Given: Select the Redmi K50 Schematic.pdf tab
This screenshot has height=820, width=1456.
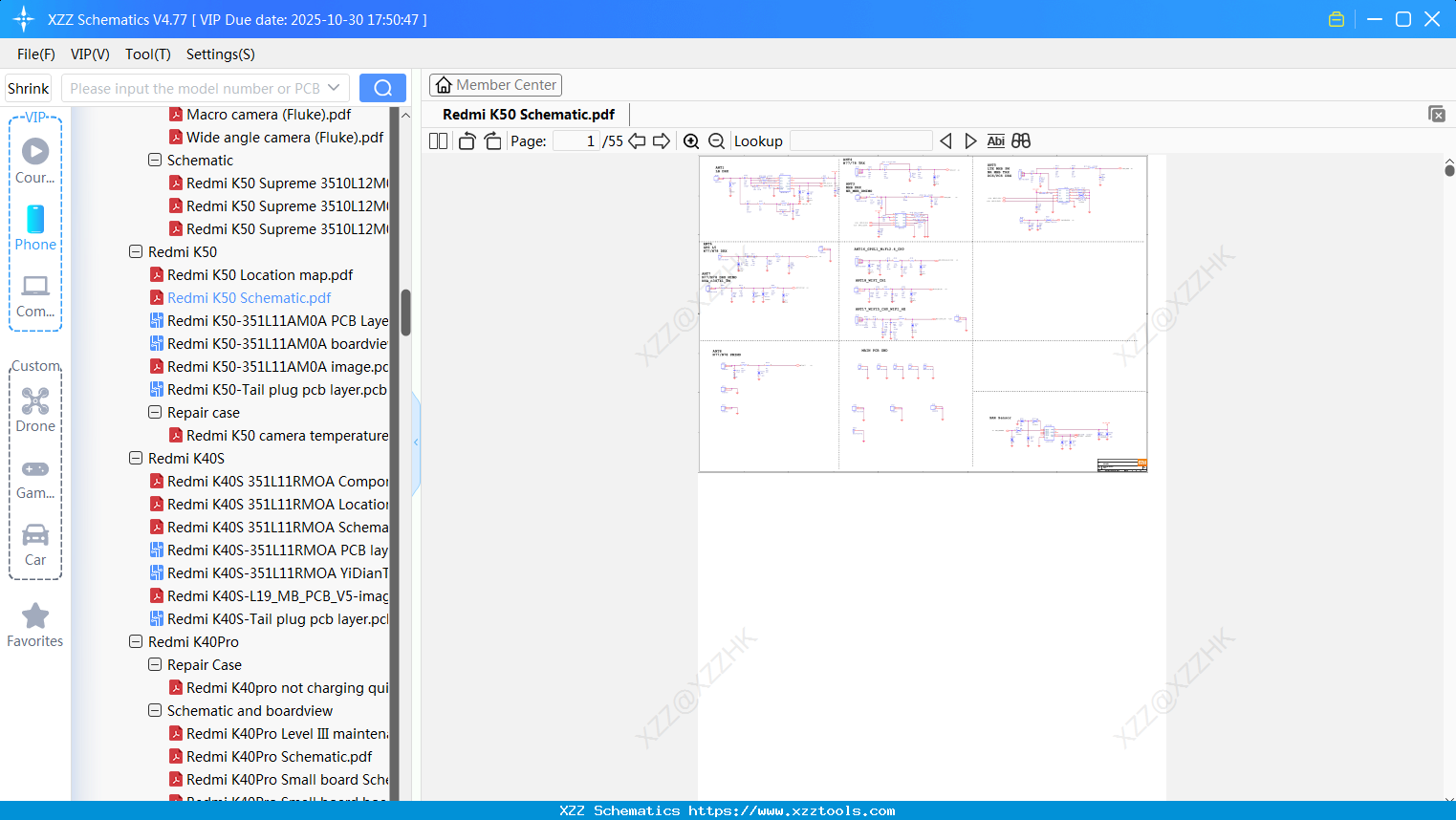Looking at the screenshot, I should (529, 115).
